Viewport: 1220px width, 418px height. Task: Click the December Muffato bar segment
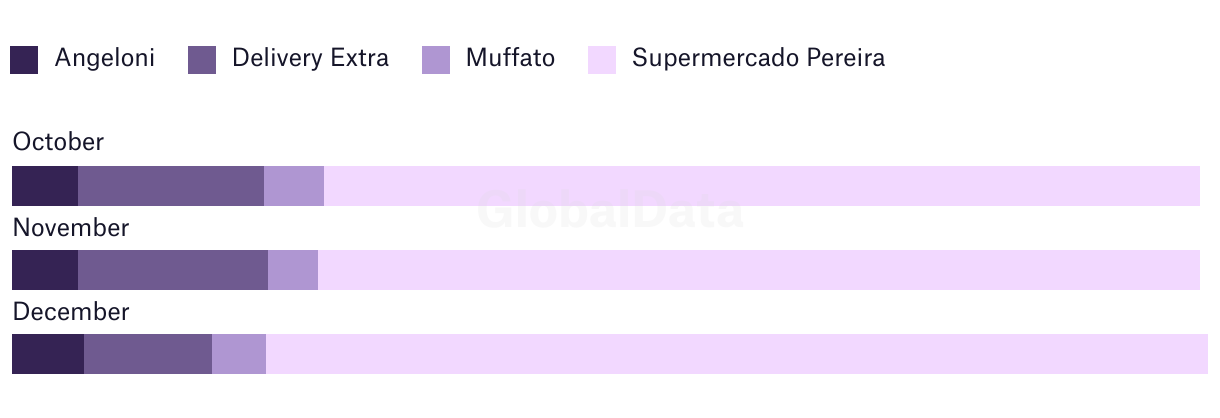tap(239, 354)
